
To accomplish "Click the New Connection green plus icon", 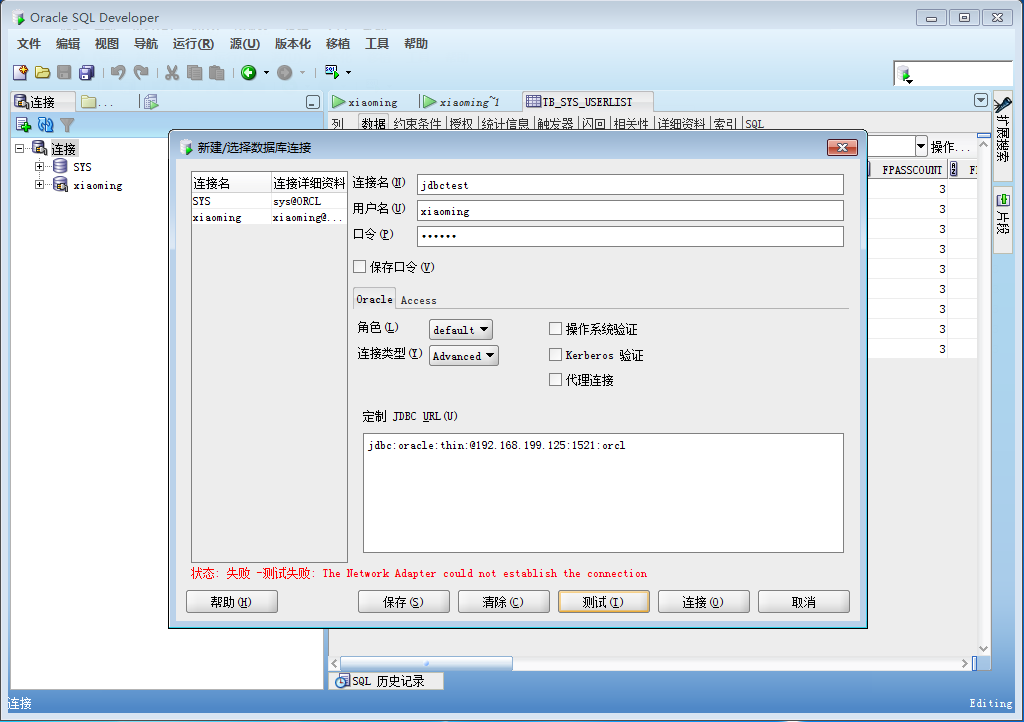I will tap(24, 125).
